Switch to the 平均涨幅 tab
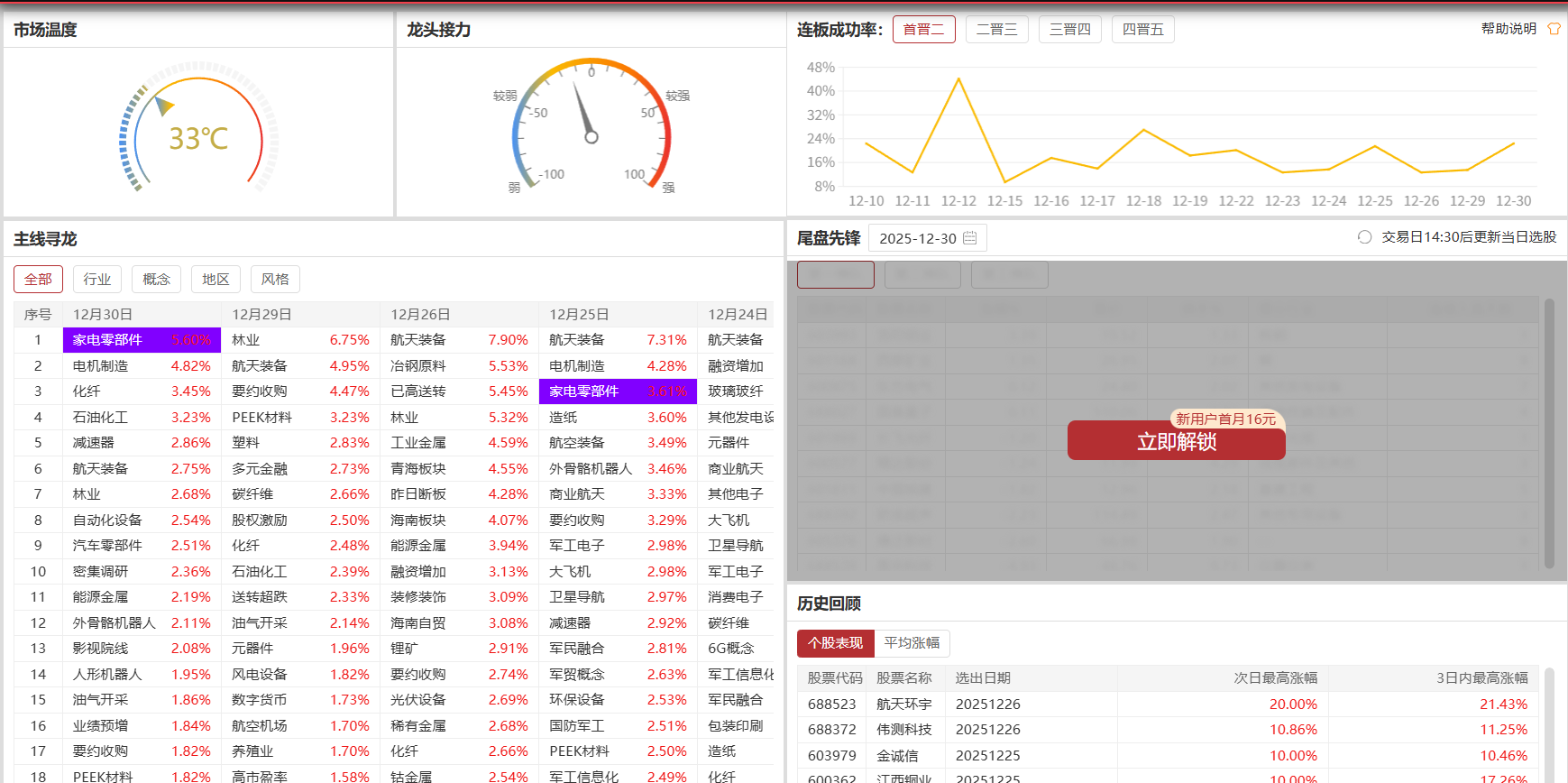This screenshot has width=1568, height=783. pos(912,643)
